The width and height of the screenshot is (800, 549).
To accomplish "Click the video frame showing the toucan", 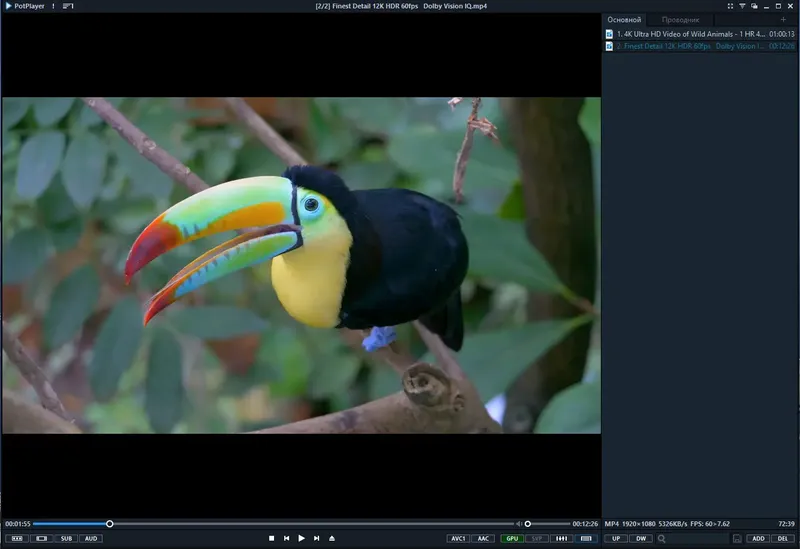I will [x=302, y=265].
